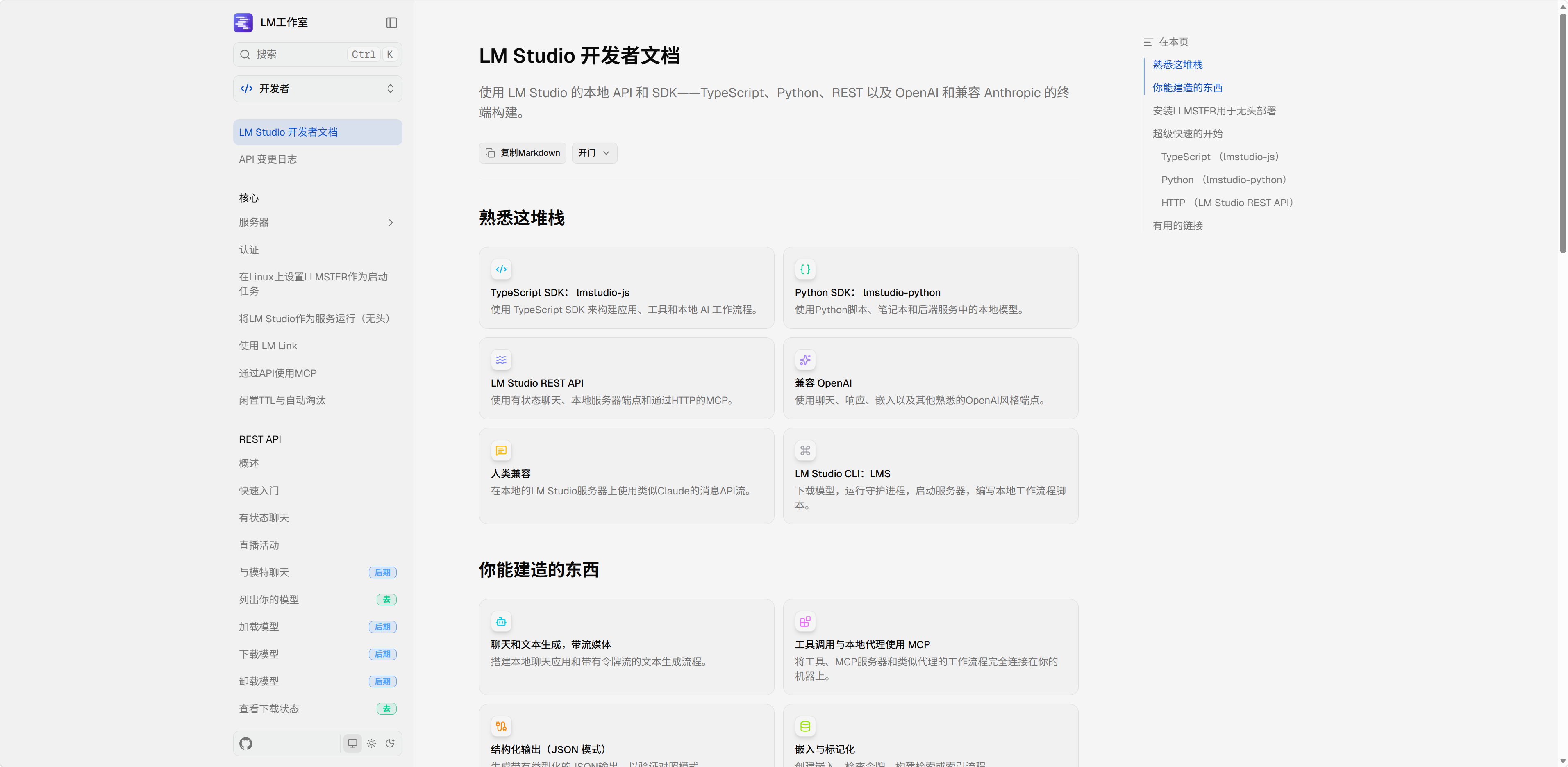This screenshot has height=767, width=1568.
Task: Focus the 搜索 input field
Action: point(318,54)
